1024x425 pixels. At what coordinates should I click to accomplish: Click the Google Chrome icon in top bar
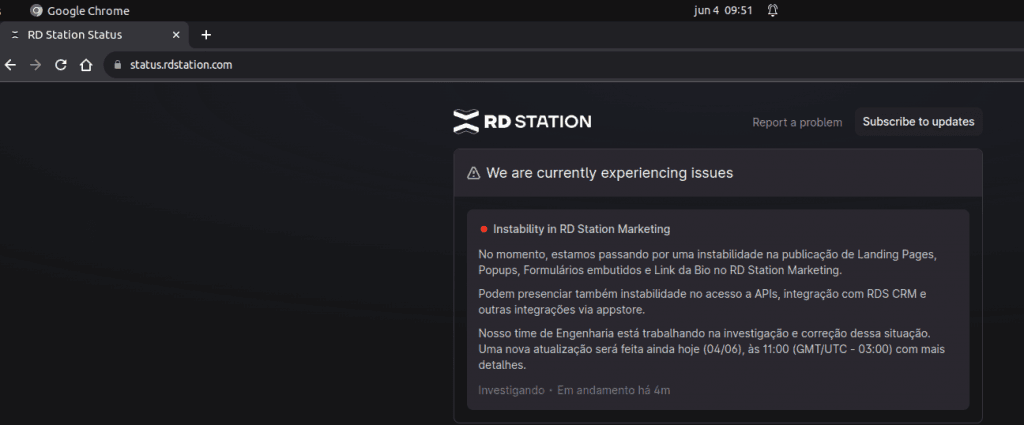(x=37, y=11)
